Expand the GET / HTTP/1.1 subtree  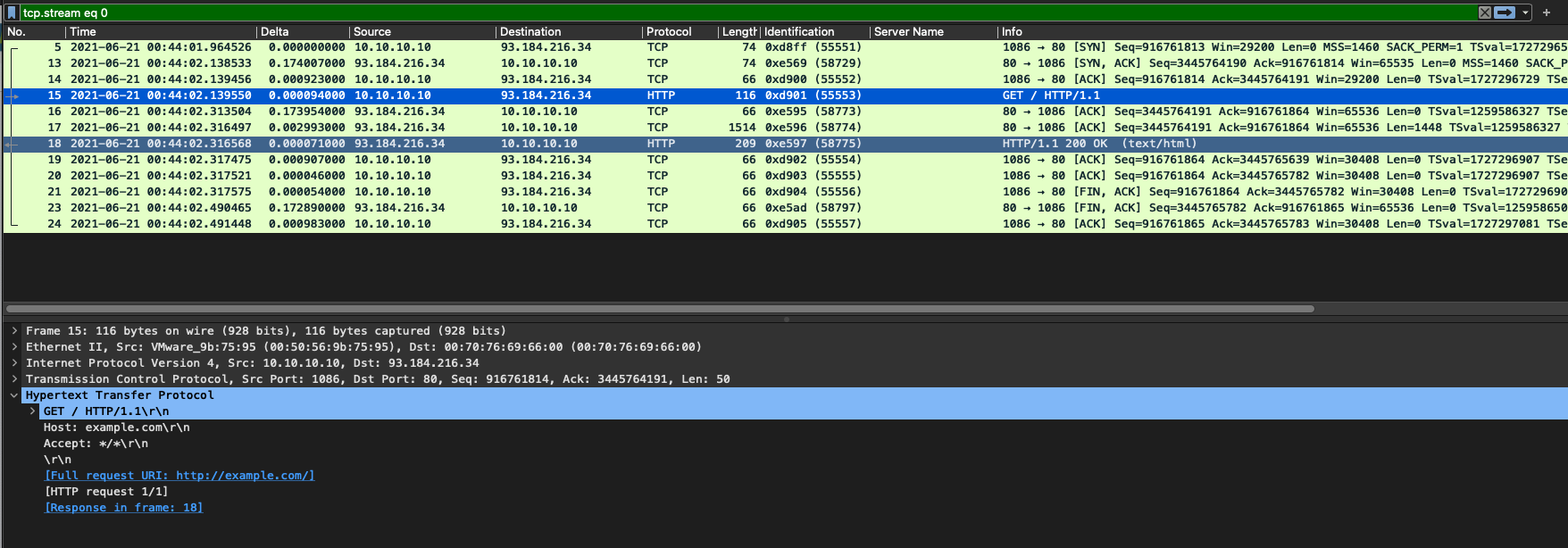coord(33,411)
